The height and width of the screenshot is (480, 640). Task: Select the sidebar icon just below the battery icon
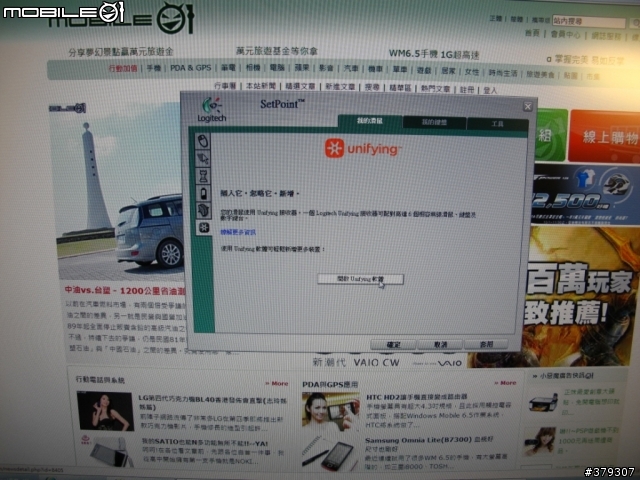(203, 211)
